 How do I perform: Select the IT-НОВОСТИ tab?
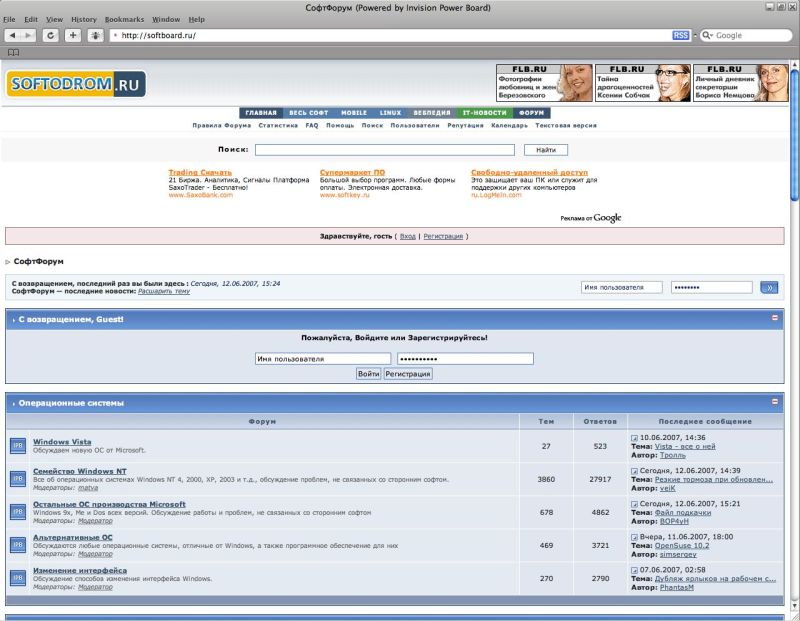[x=485, y=113]
